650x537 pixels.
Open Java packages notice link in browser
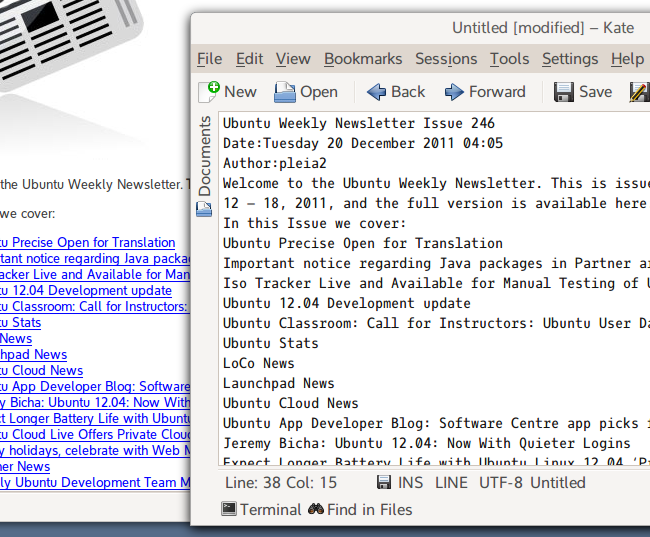coord(95,258)
